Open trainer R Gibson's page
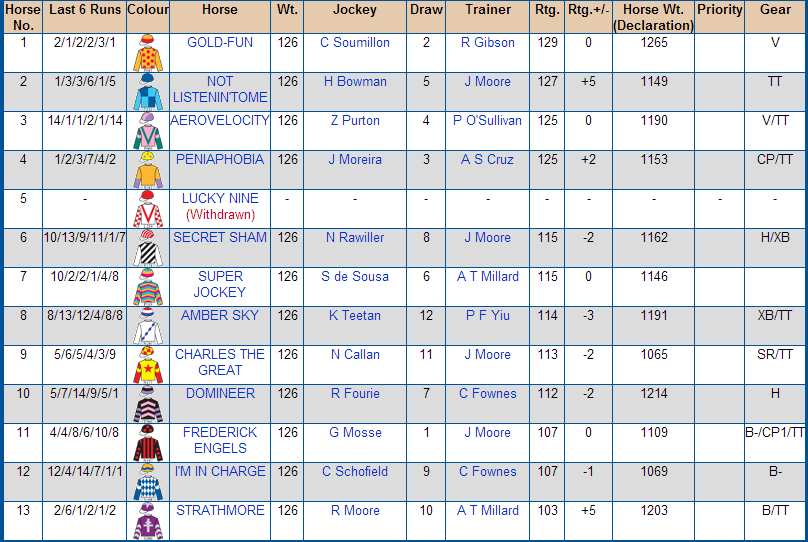Viewport: 808px width, 542px height. [x=487, y=42]
